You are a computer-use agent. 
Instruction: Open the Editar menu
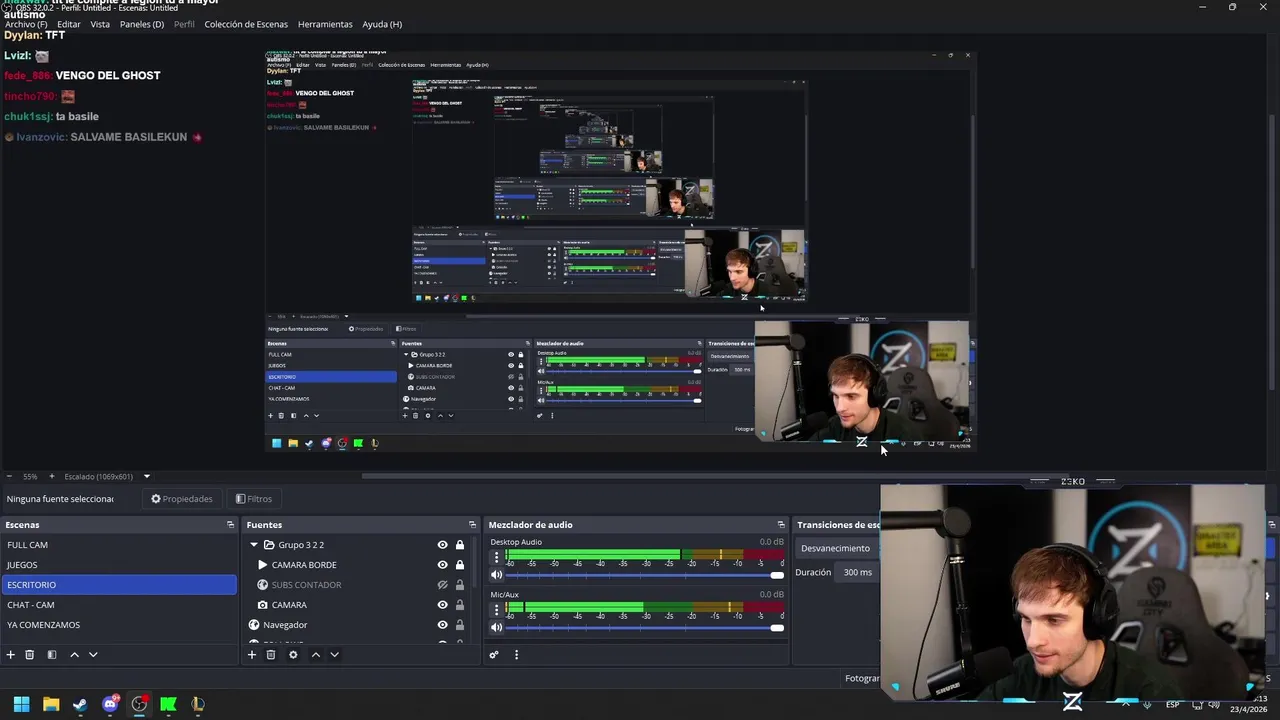69,24
